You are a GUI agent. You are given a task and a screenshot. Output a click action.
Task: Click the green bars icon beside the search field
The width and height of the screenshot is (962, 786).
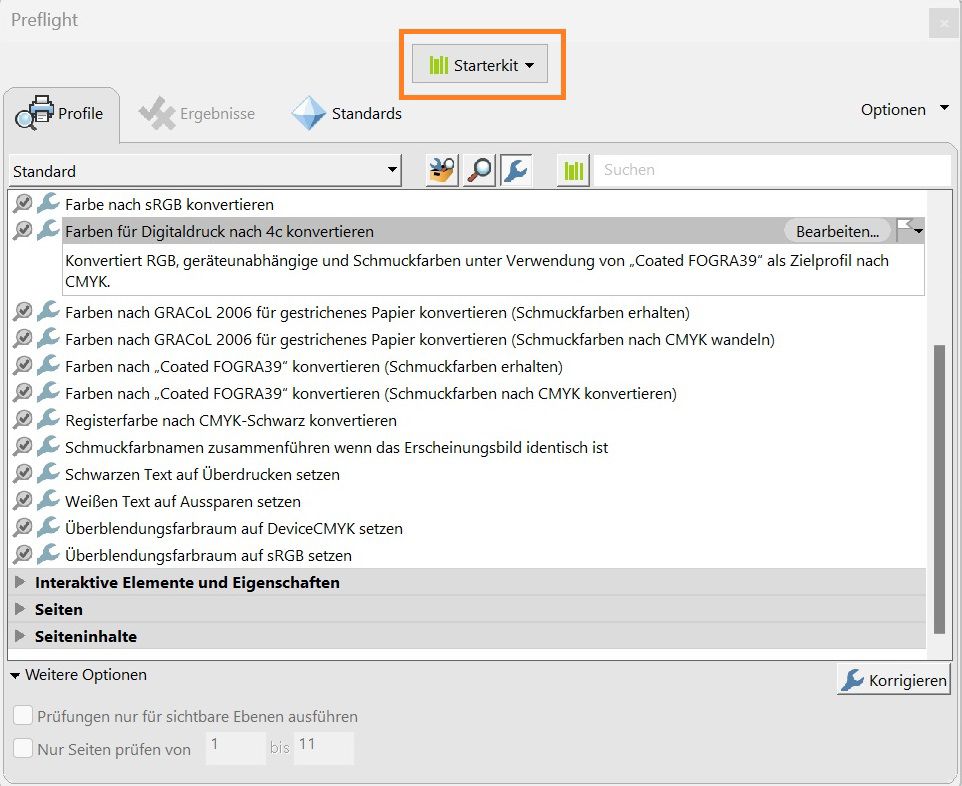coord(573,170)
